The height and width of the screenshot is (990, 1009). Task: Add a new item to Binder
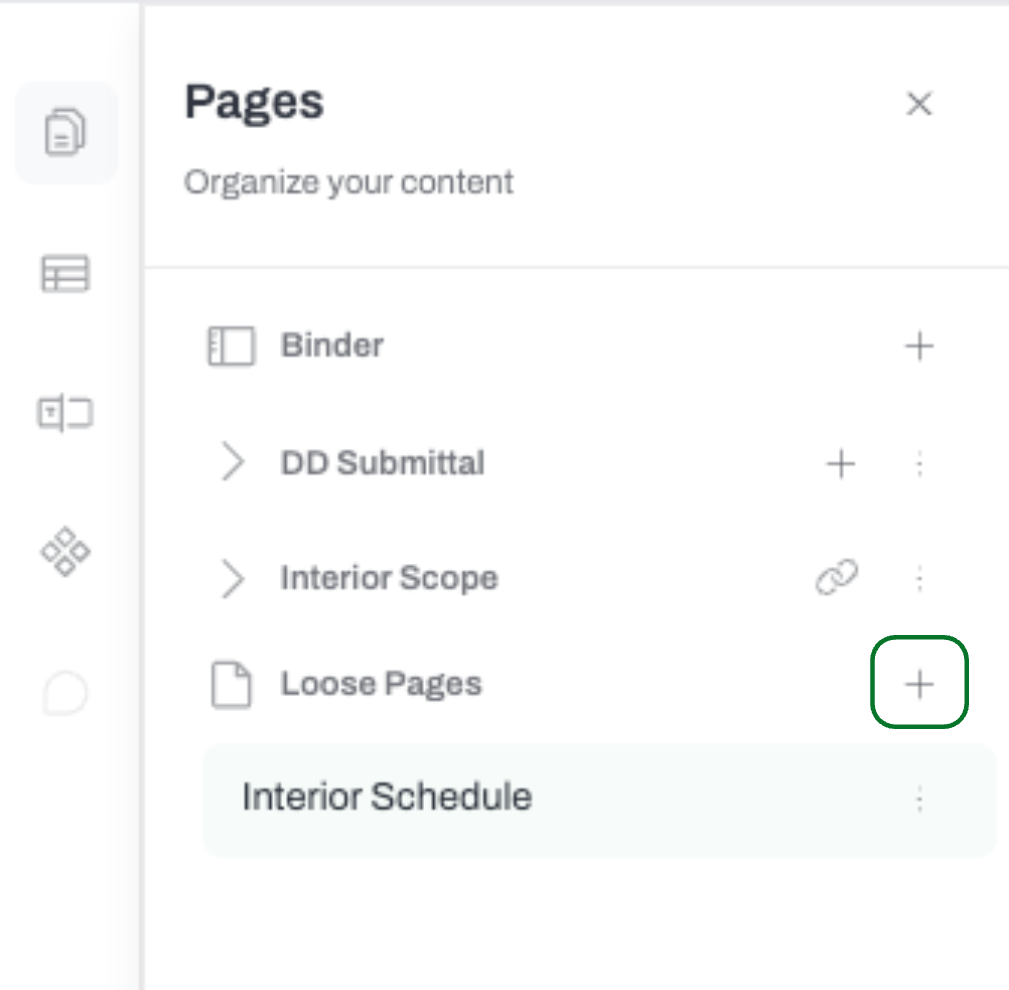click(919, 346)
